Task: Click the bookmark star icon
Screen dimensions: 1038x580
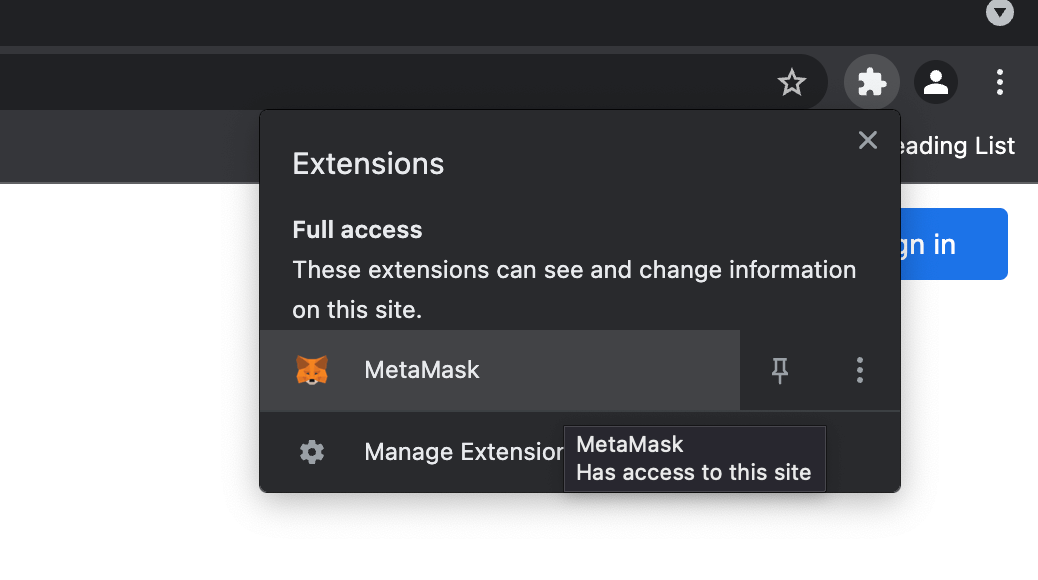Action: [792, 82]
